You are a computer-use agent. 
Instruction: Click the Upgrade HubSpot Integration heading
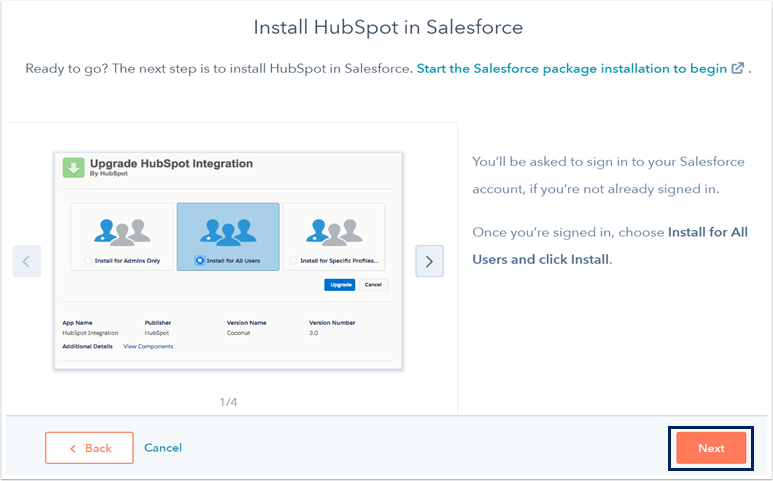171,164
